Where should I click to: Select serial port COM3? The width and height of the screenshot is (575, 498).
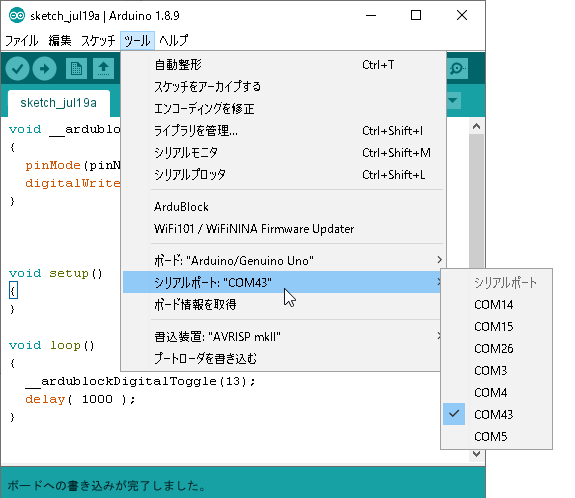[497, 371]
